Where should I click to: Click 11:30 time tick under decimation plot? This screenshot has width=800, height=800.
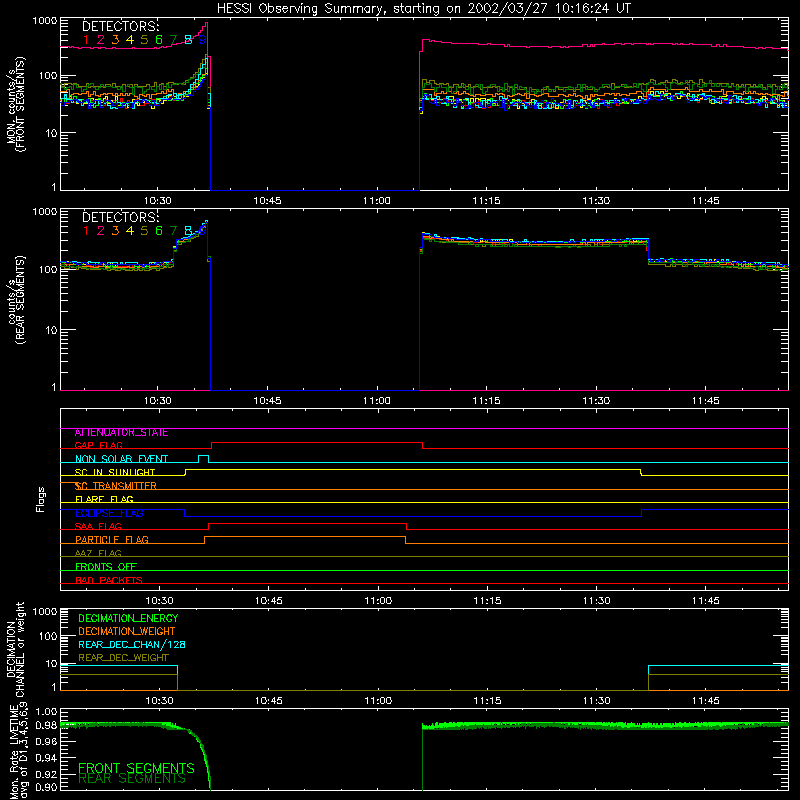point(596,701)
